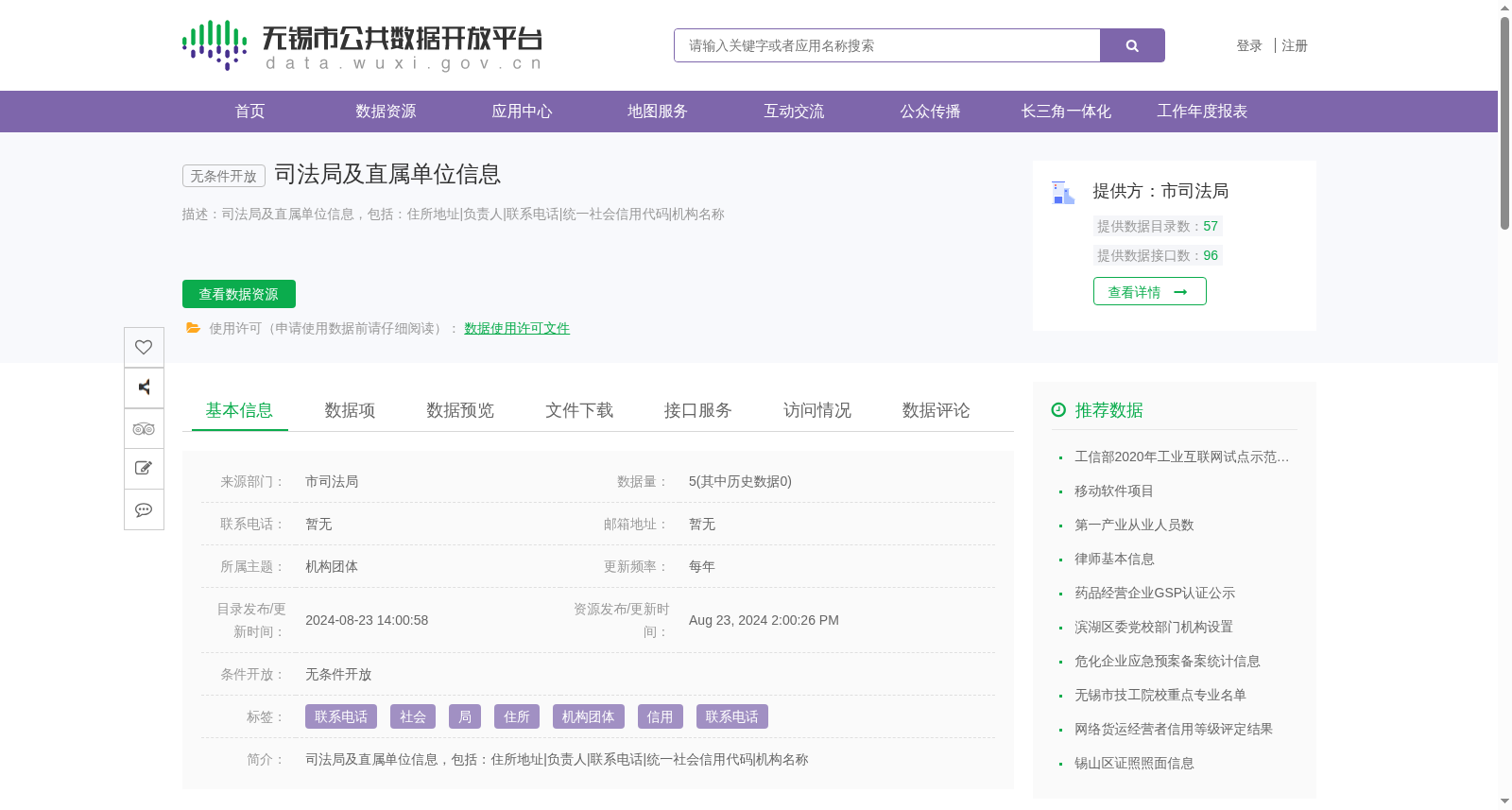Open 长三角一体化 navigation menu item
The image size is (1512, 810).
(1066, 112)
